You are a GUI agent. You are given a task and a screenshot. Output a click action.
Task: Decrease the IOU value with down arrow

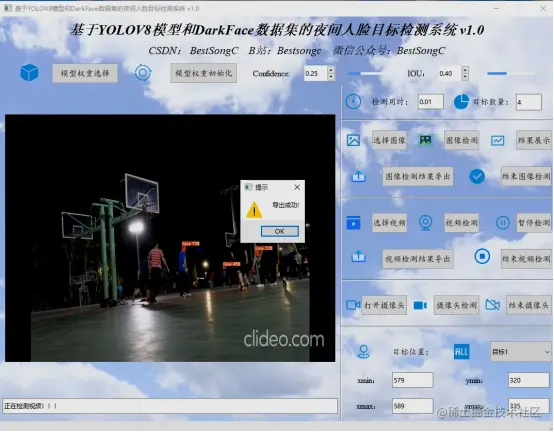coord(465,77)
